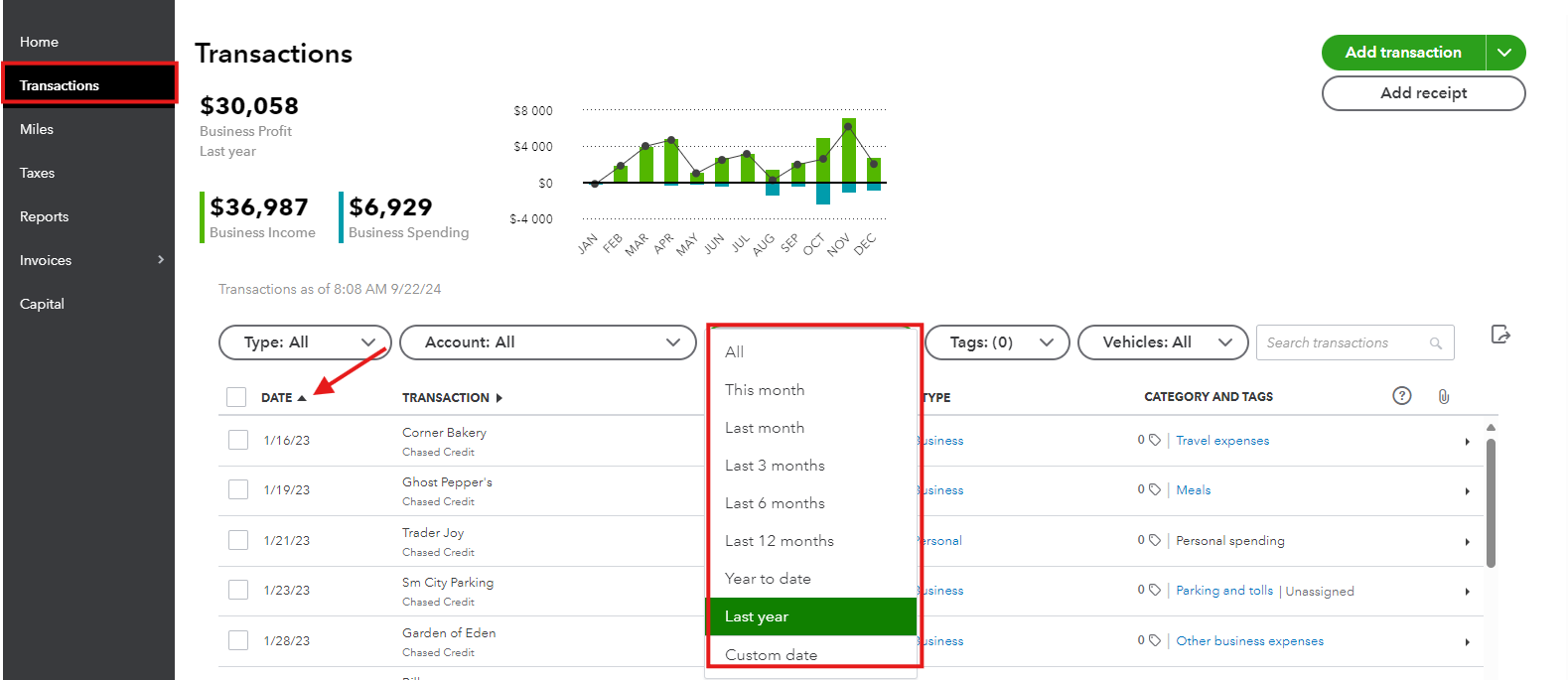Expand the Add transaction dropdown arrow

click(1504, 53)
